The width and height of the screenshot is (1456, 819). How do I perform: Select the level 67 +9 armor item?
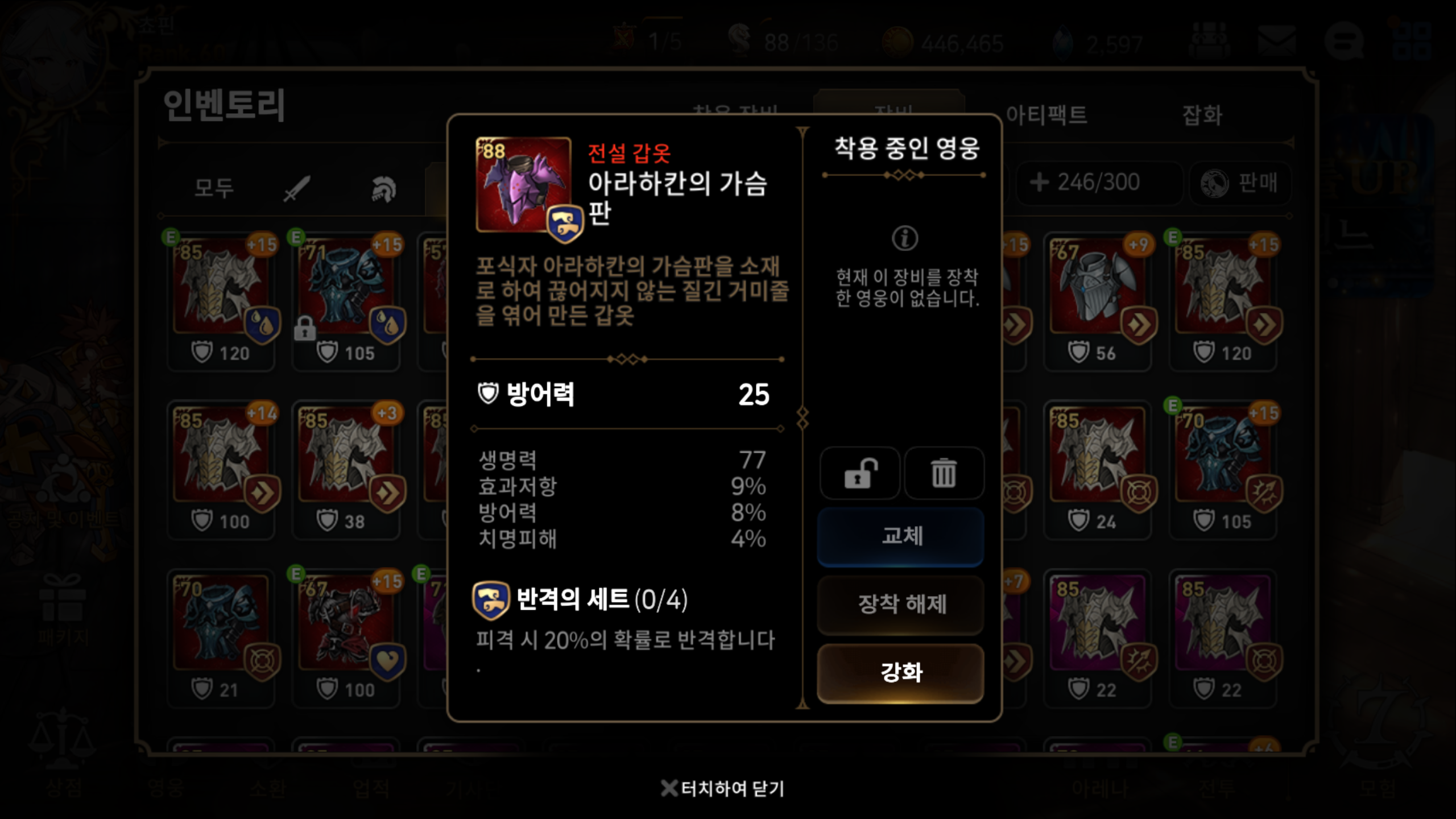(1097, 300)
